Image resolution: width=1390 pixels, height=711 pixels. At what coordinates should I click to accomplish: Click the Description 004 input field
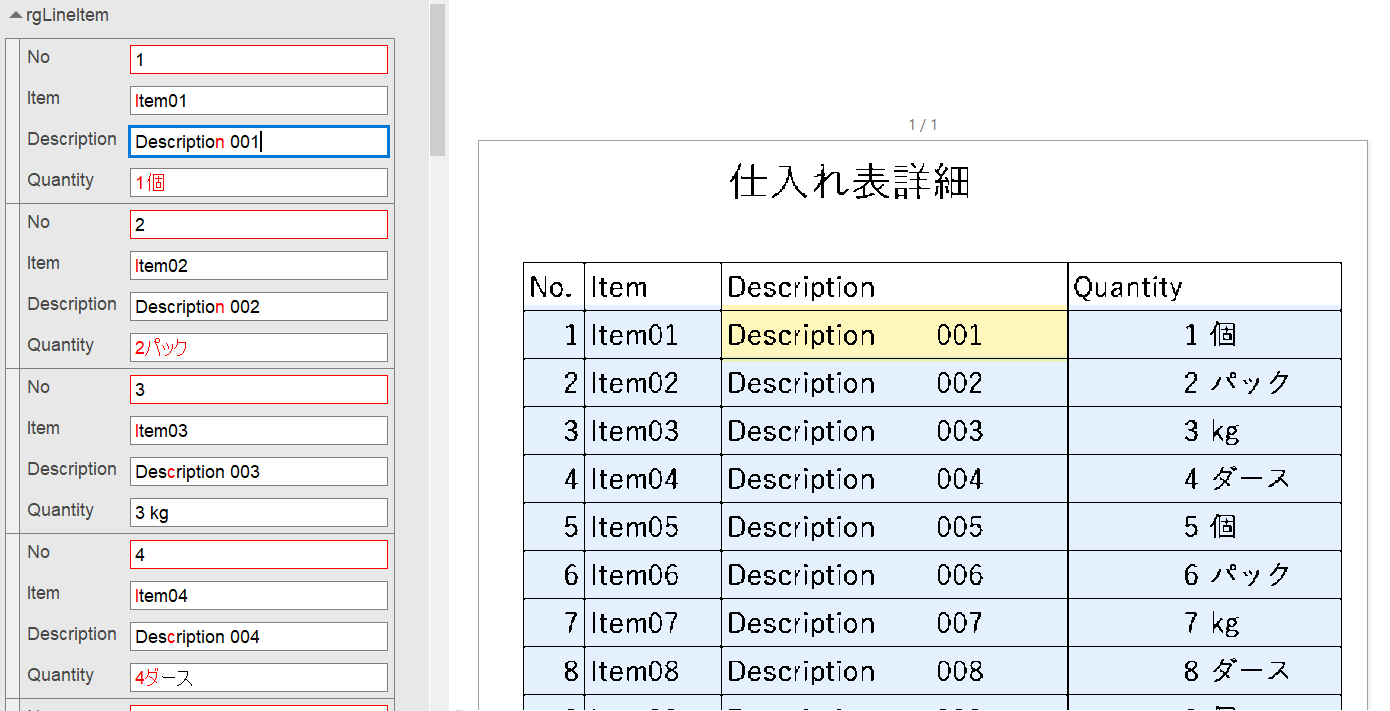click(x=259, y=636)
